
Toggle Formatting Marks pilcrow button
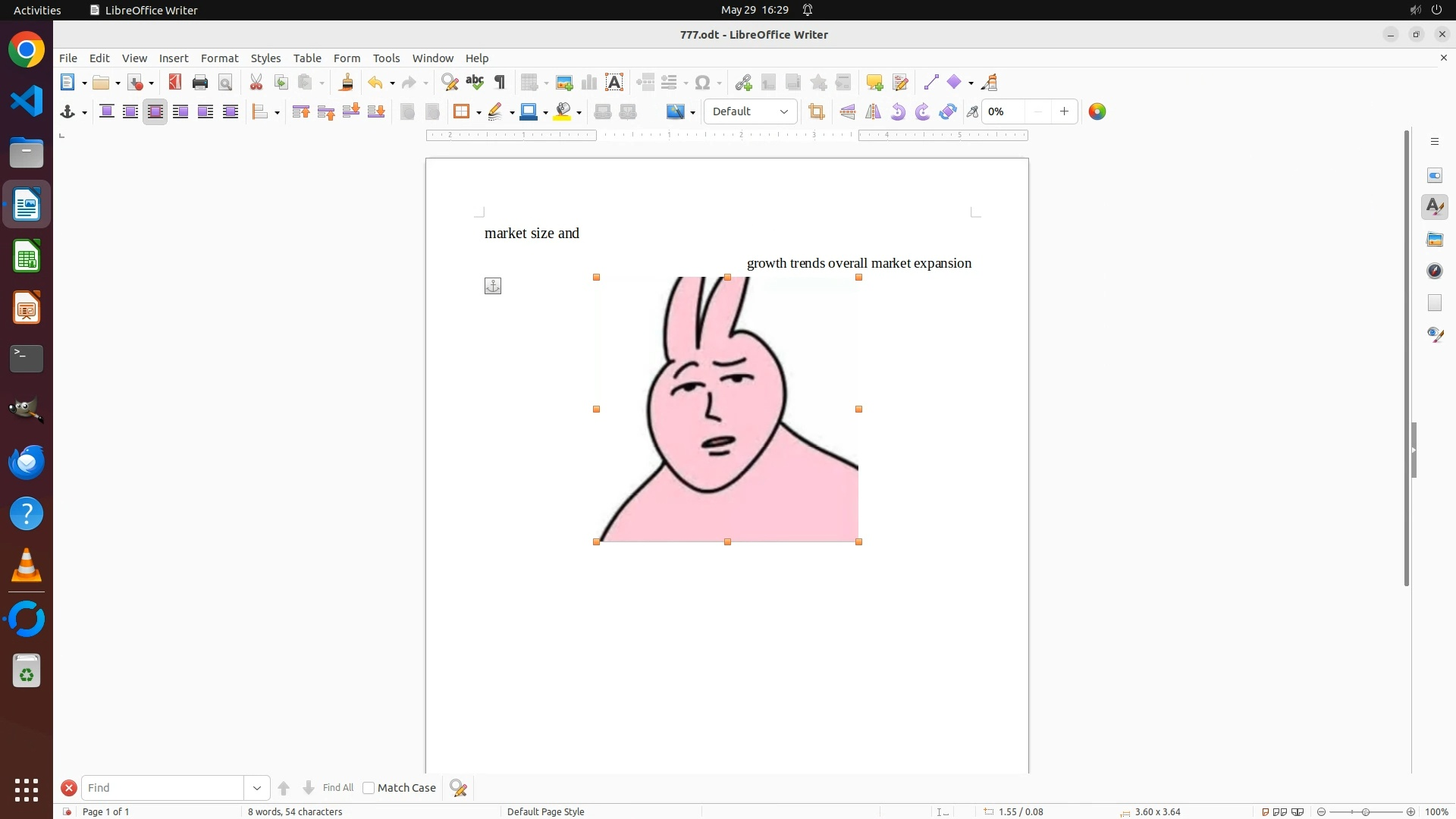point(500,83)
